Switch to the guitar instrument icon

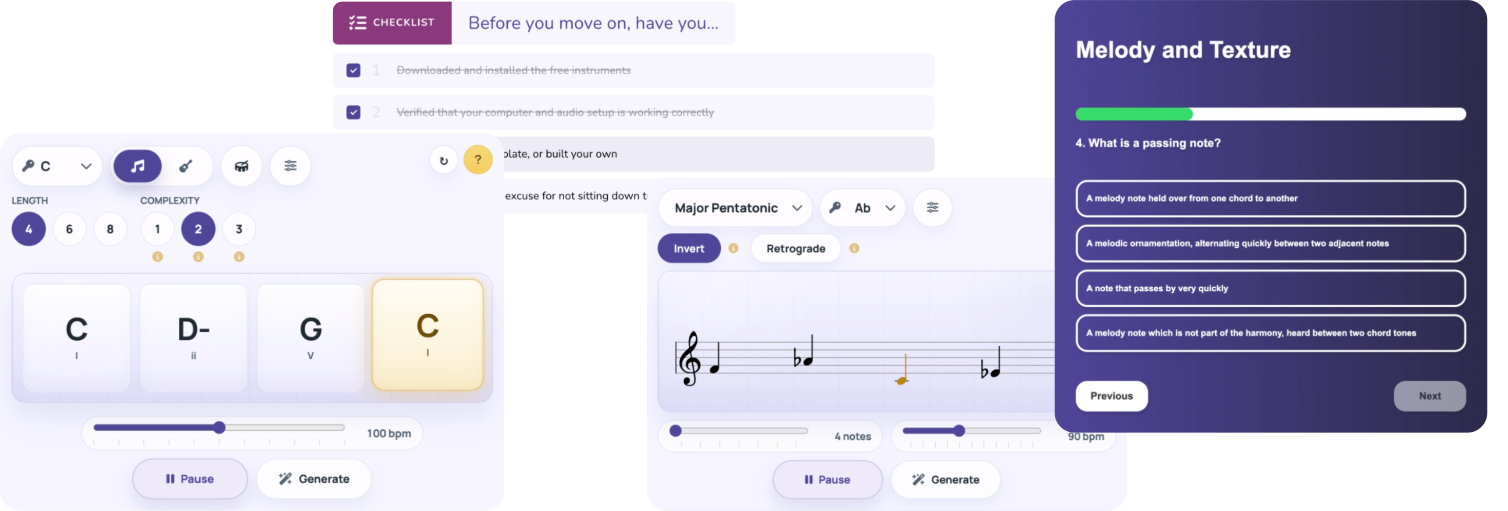(x=186, y=166)
